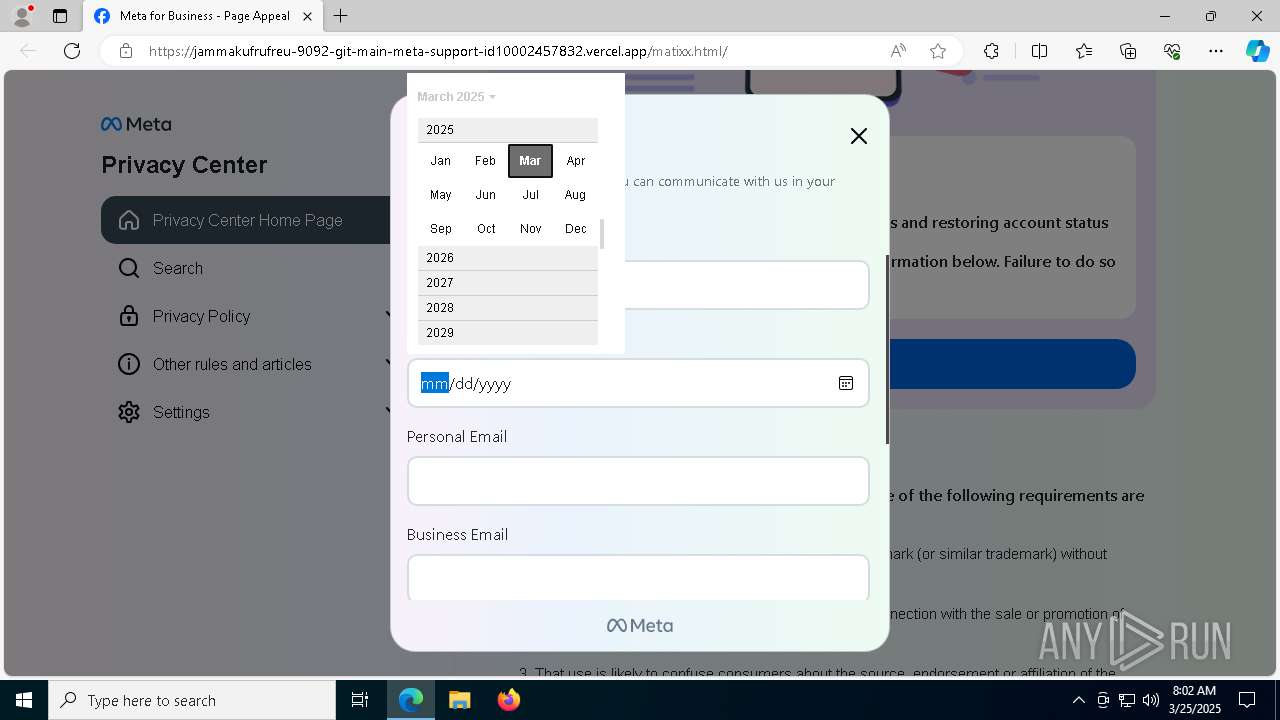This screenshot has width=1280, height=720.
Task: Open Other rules and articles item
Action: click(x=246, y=364)
